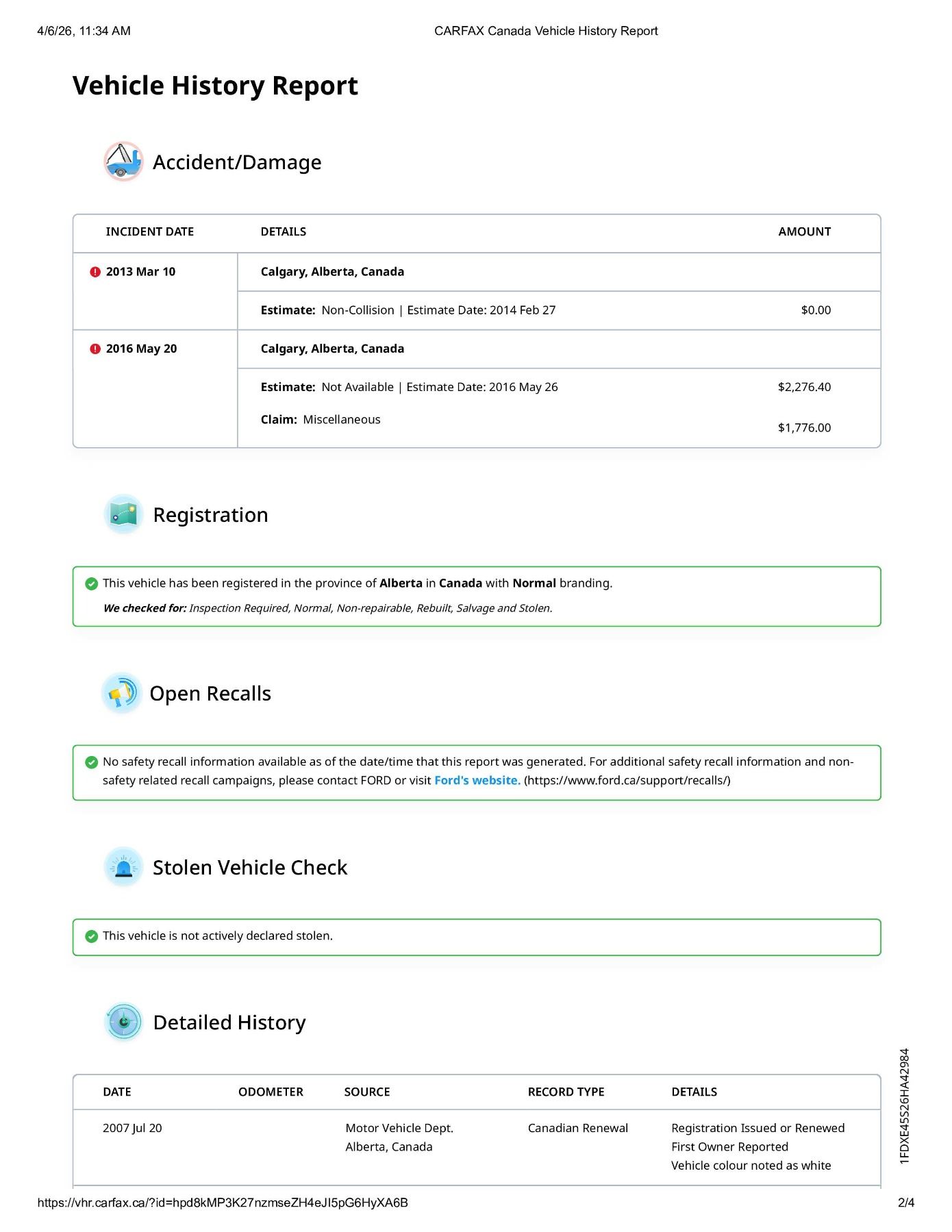Click the Detailed History clock icon

click(123, 1022)
